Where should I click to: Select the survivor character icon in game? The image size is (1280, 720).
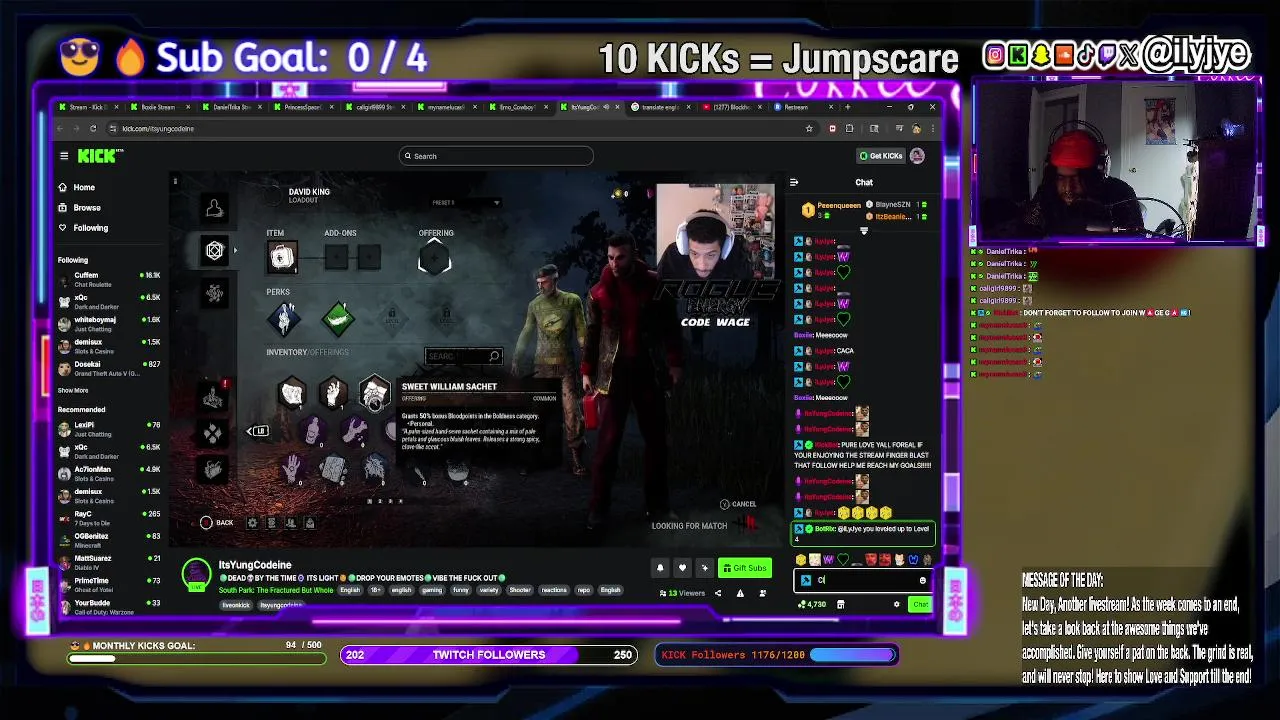point(214,208)
